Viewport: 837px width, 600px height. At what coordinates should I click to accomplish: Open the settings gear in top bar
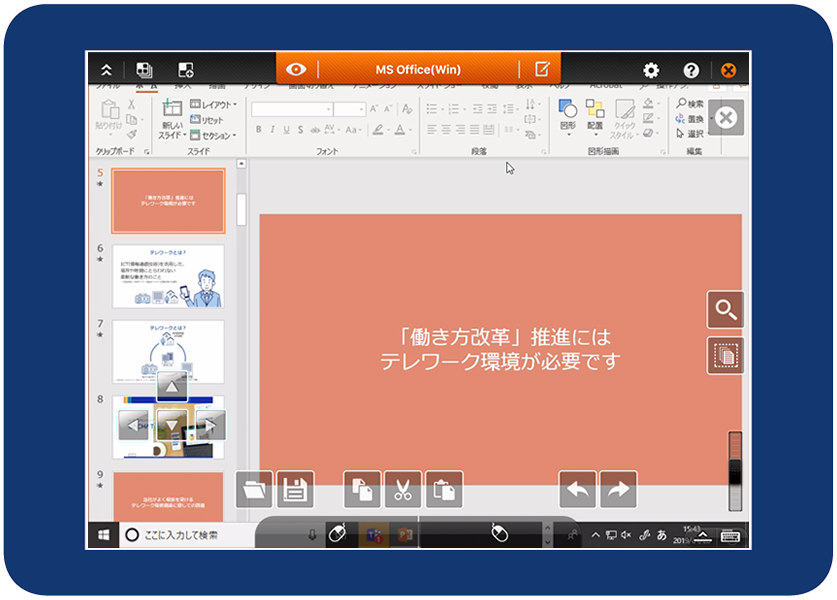point(651,70)
